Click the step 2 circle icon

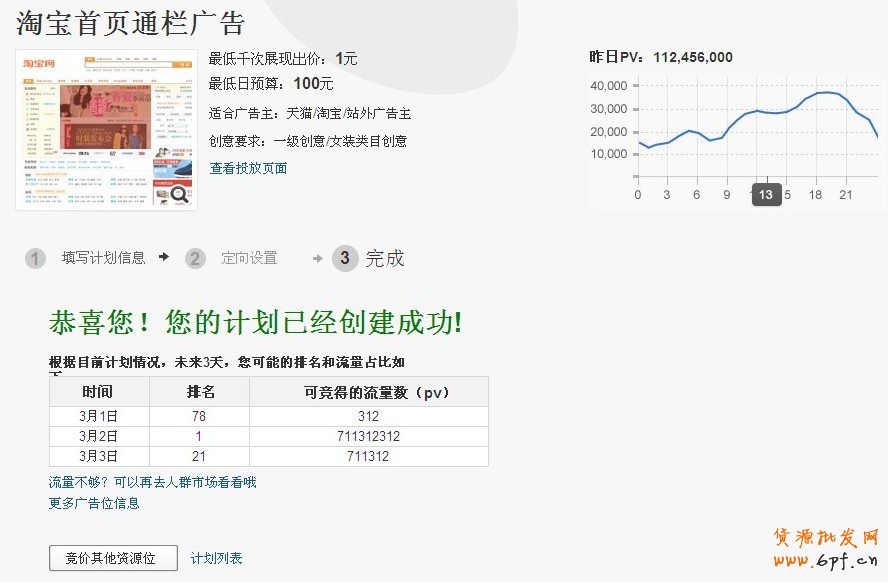click(196, 259)
